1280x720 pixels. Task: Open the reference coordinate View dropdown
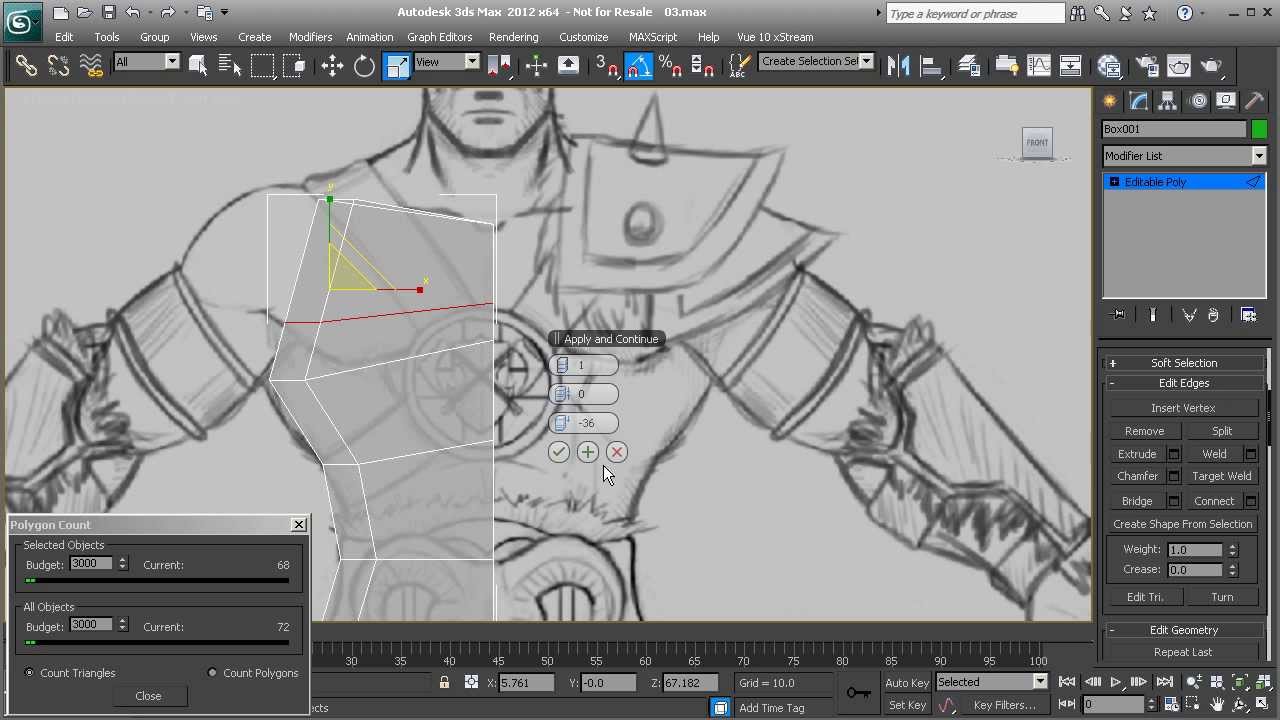(x=447, y=62)
